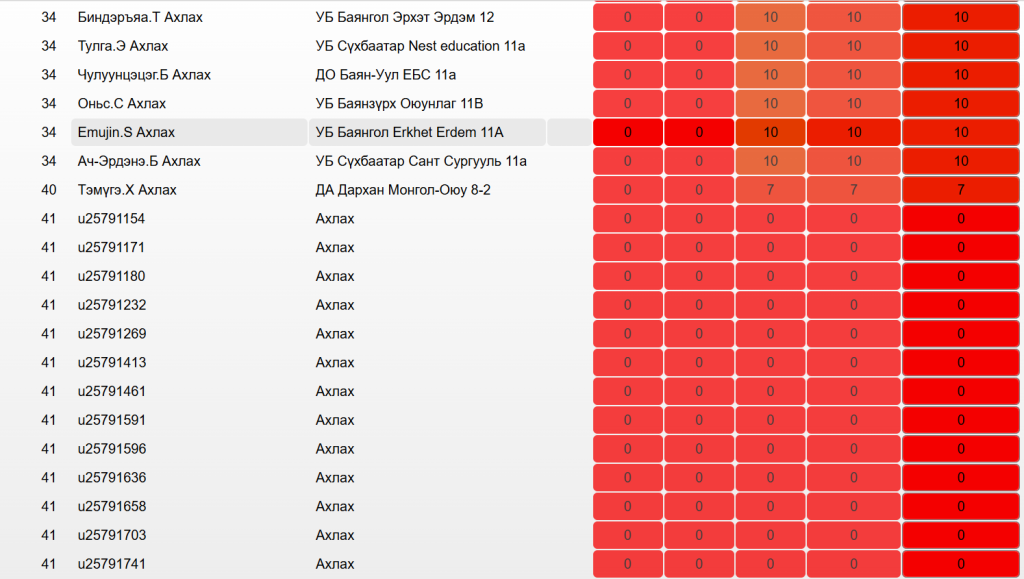Screen dimensions: 1024x579
Task: Open Чулуунцэцэг.Б Ахлах participant entry
Action: point(144,75)
